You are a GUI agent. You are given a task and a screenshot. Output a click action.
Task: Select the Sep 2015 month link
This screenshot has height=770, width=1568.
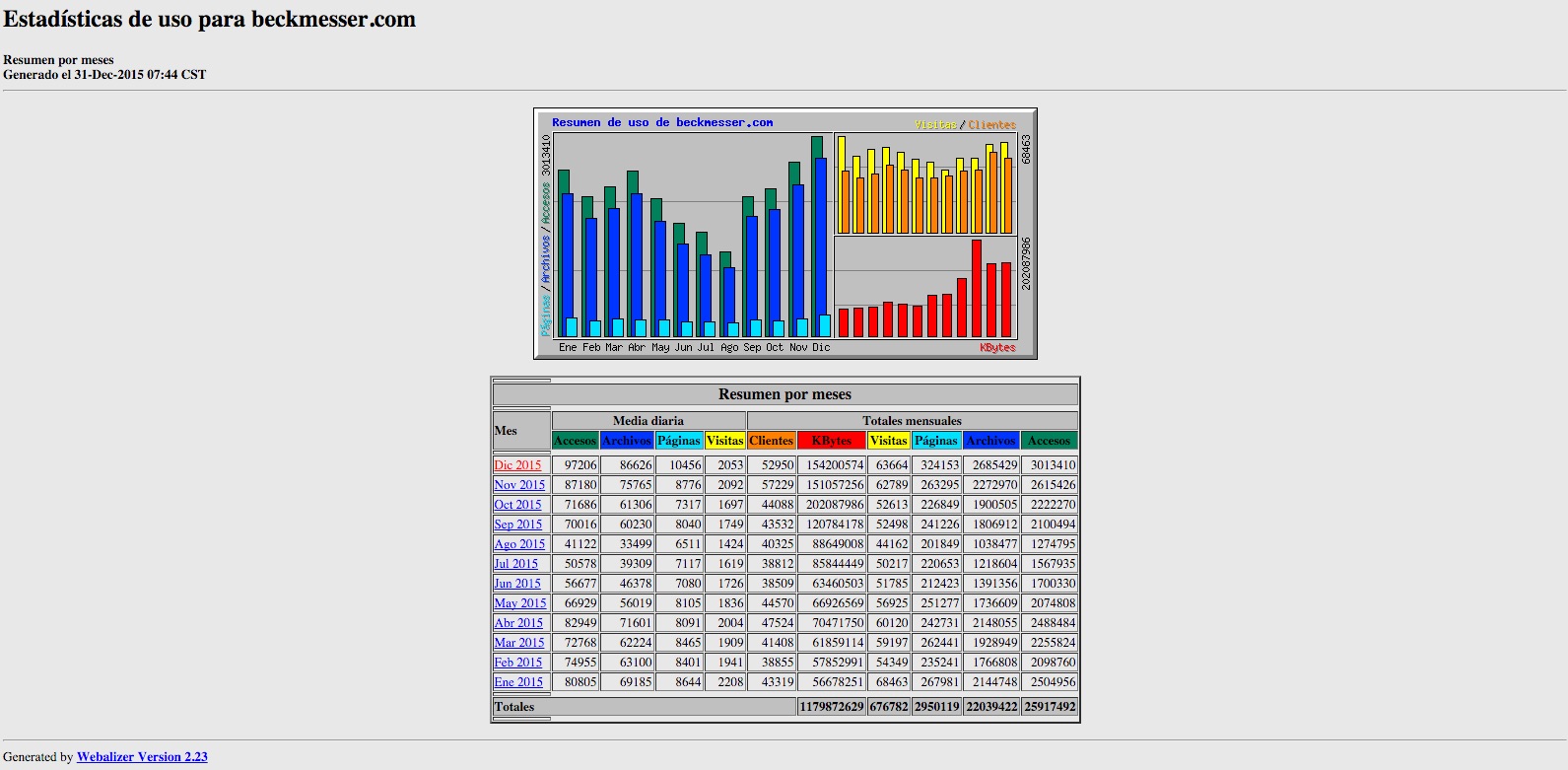tap(517, 525)
